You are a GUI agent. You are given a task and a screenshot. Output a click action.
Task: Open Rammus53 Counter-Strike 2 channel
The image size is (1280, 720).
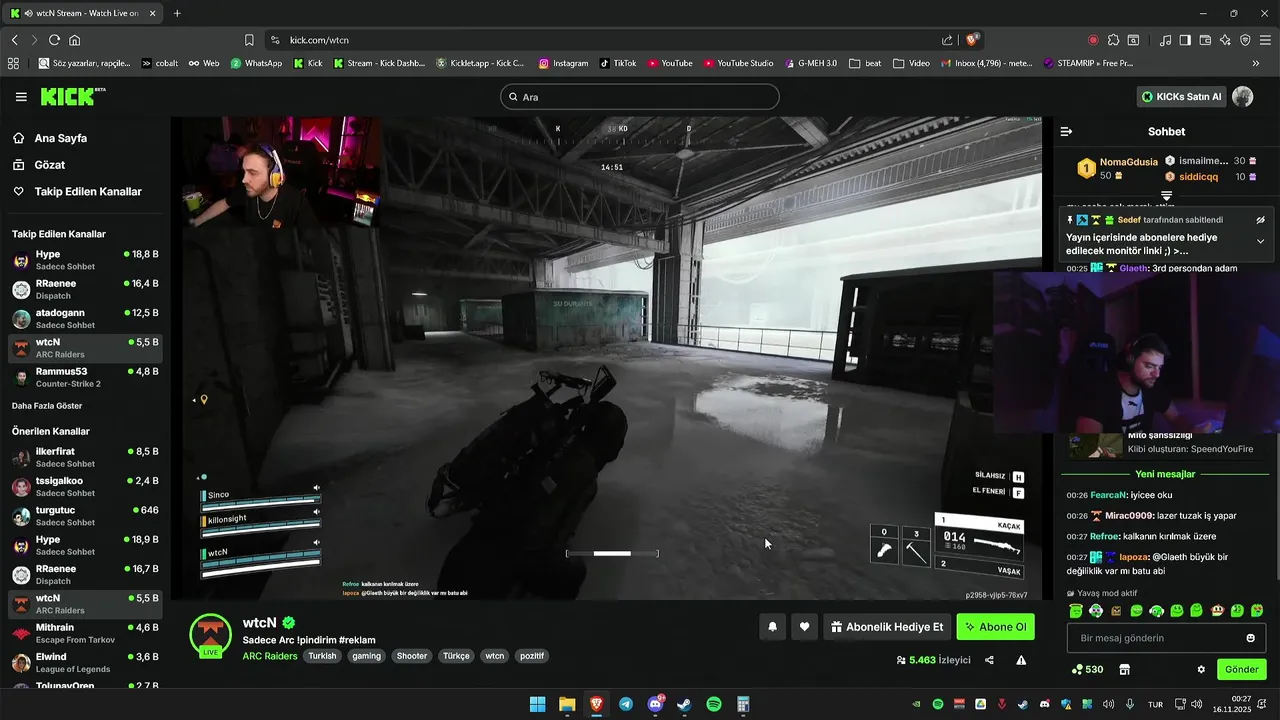pyautogui.click(x=85, y=377)
